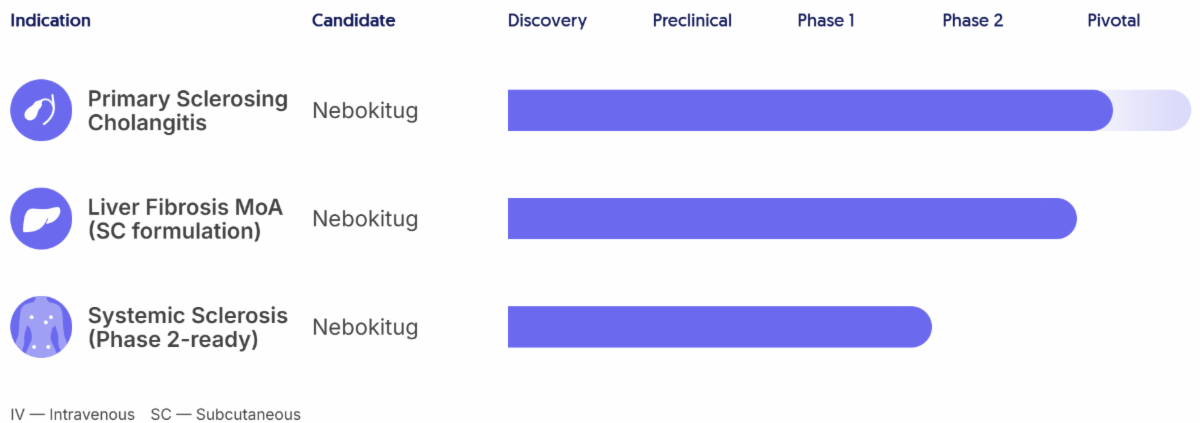Viewport: 1200px width, 423px height.
Task: Click the gallbladder icon for Primary Sclerosing Cholangitis
Action: click(x=41, y=110)
